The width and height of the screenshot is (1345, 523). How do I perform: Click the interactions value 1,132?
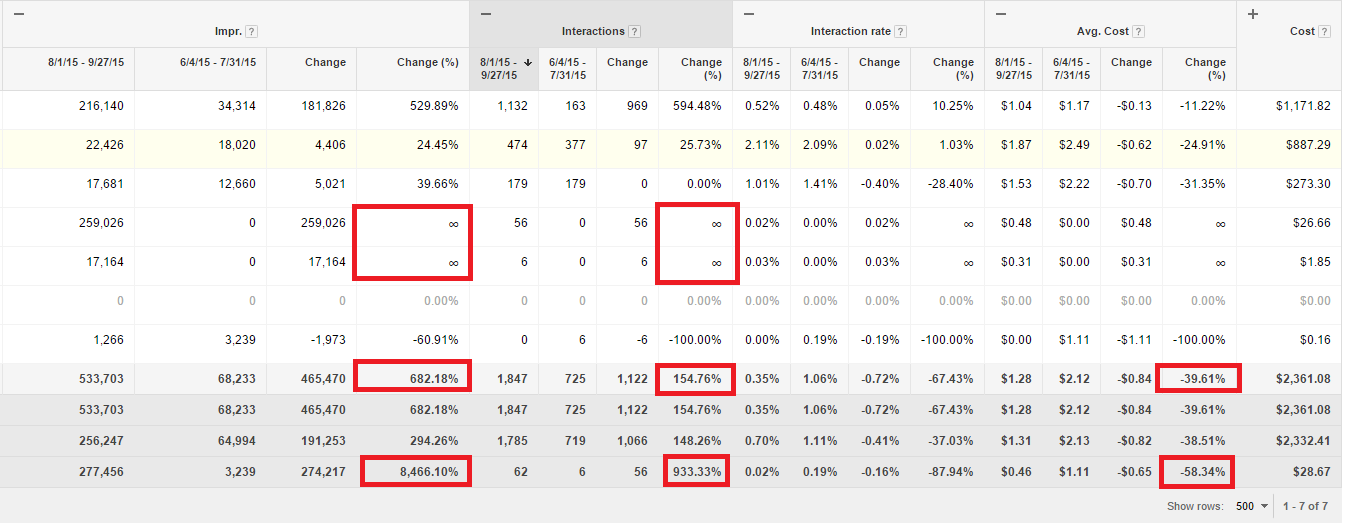pyautogui.click(x=513, y=106)
